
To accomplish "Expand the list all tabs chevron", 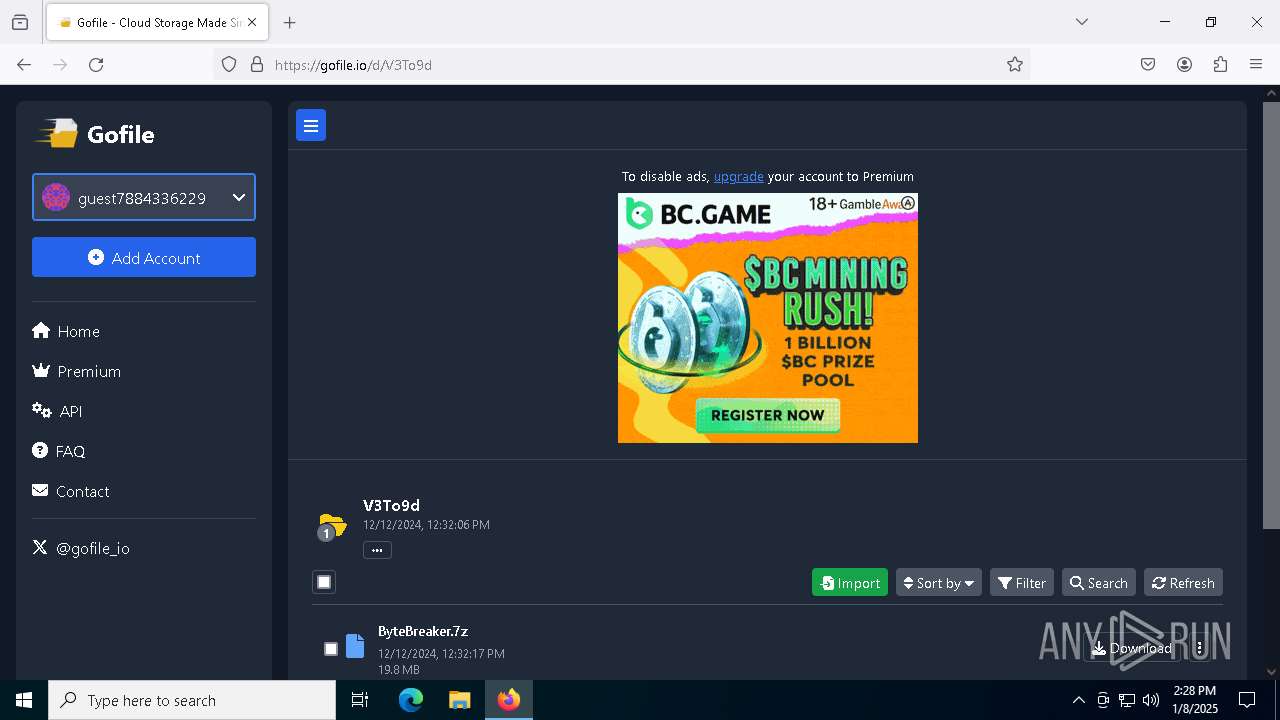I will point(1082,22).
